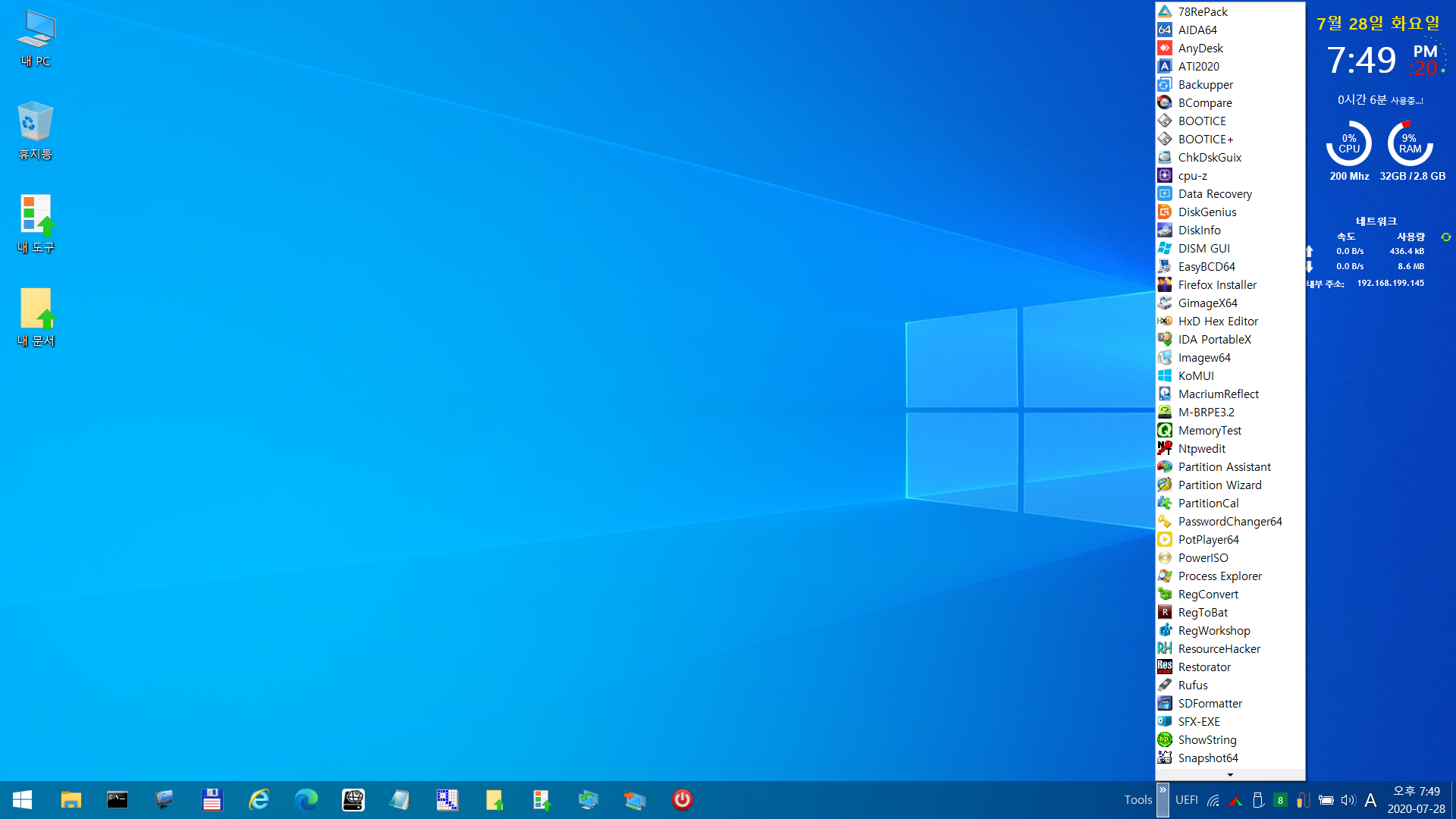The width and height of the screenshot is (1456, 819).
Task: Click the Tools toolbar label
Action: point(1137,800)
